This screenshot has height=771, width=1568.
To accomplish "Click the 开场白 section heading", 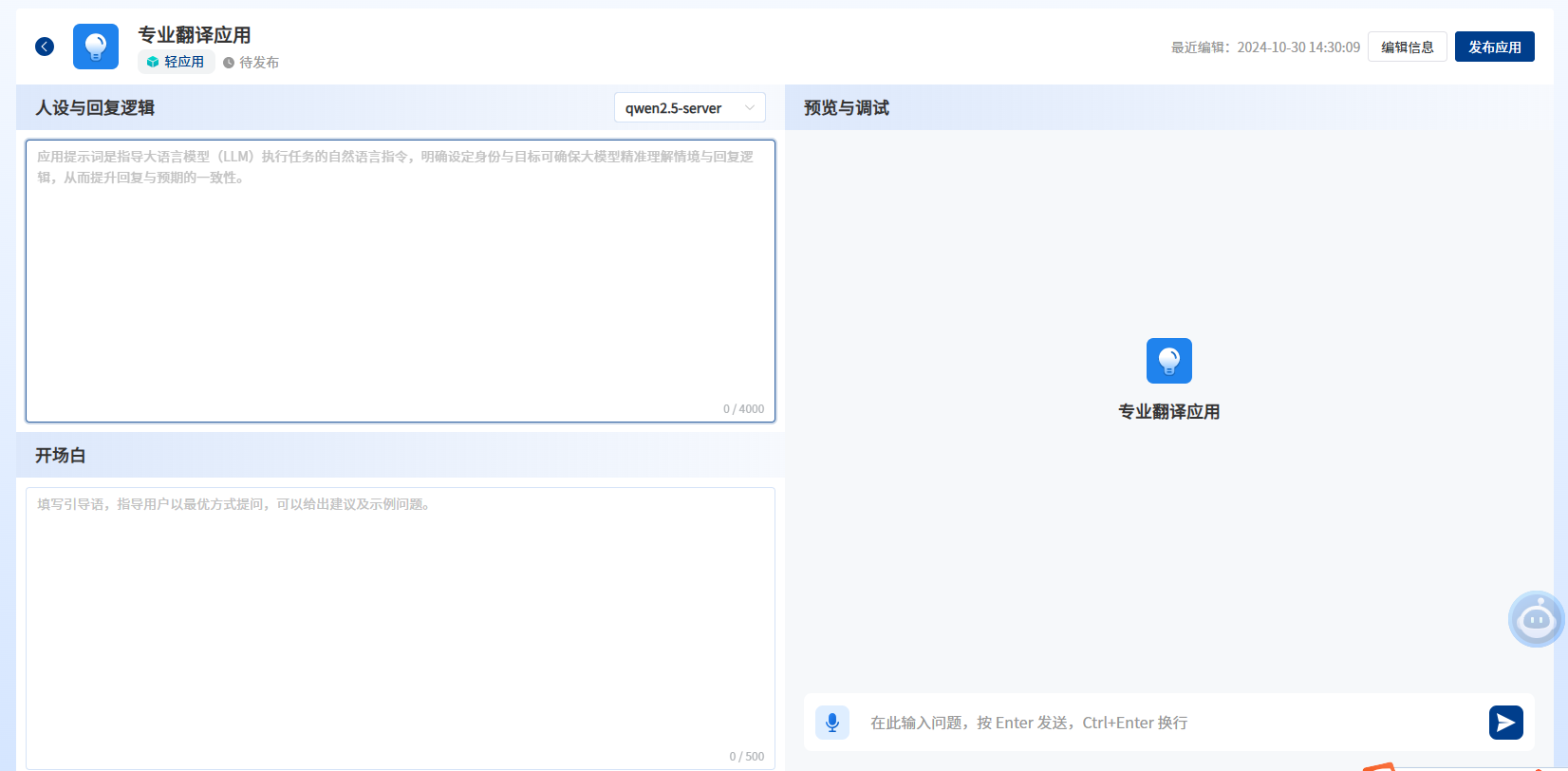I will click(61, 456).
